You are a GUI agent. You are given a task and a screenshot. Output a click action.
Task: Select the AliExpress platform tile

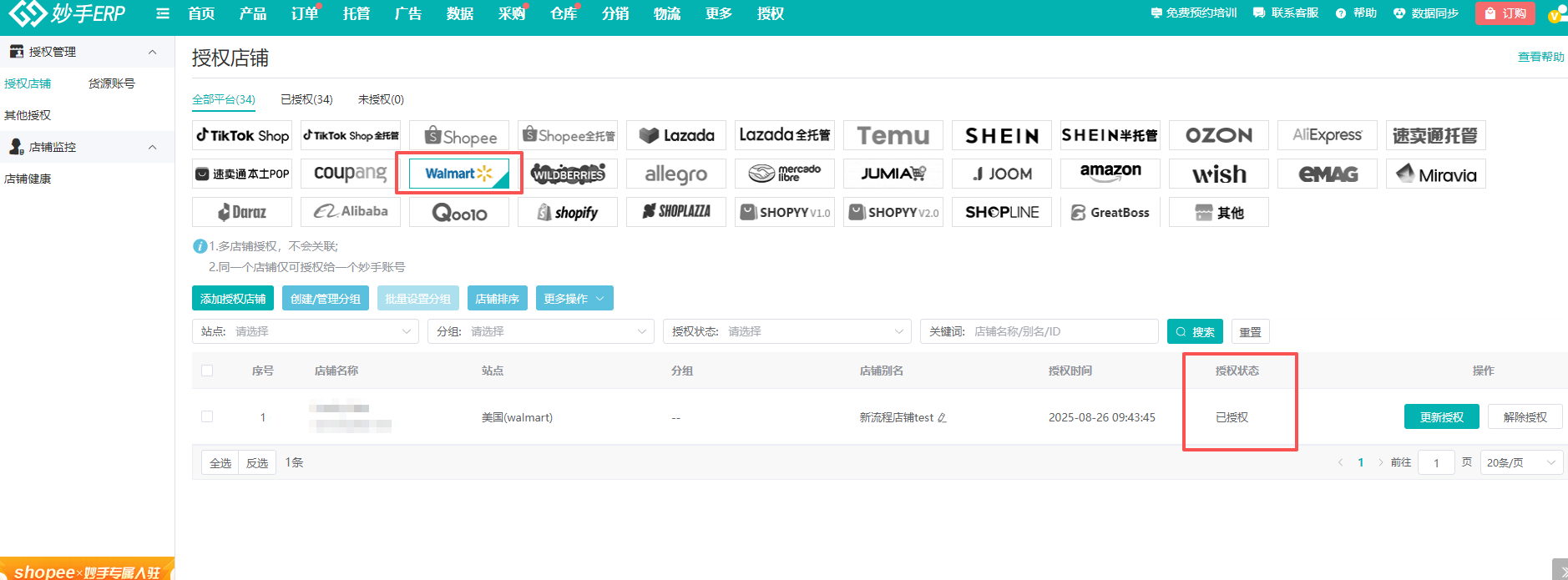click(1328, 135)
